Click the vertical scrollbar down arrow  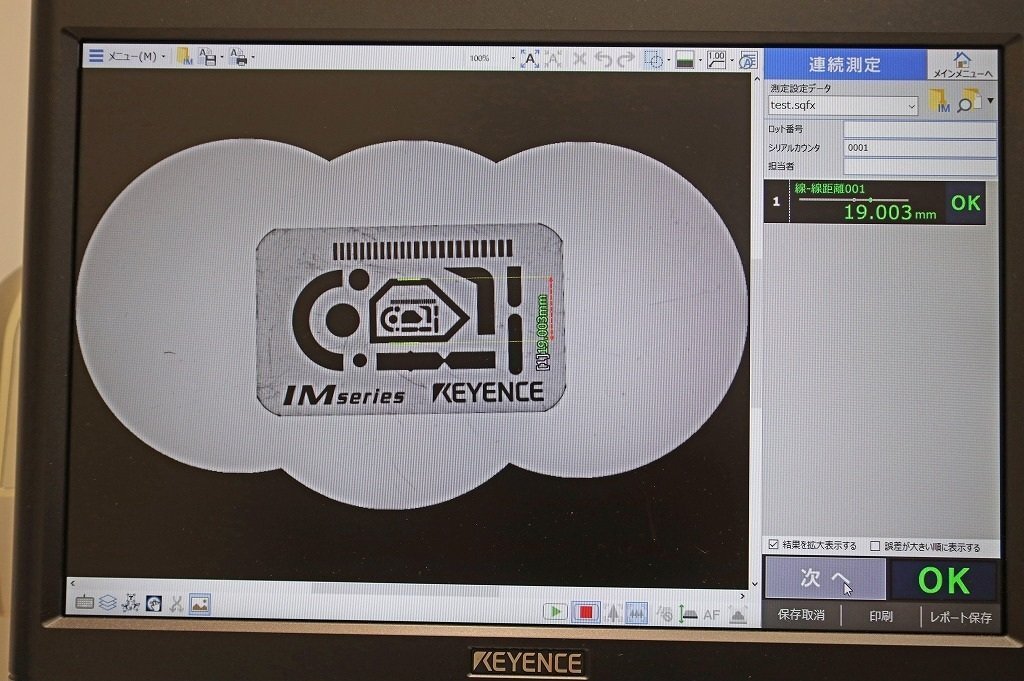[x=756, y=584]
